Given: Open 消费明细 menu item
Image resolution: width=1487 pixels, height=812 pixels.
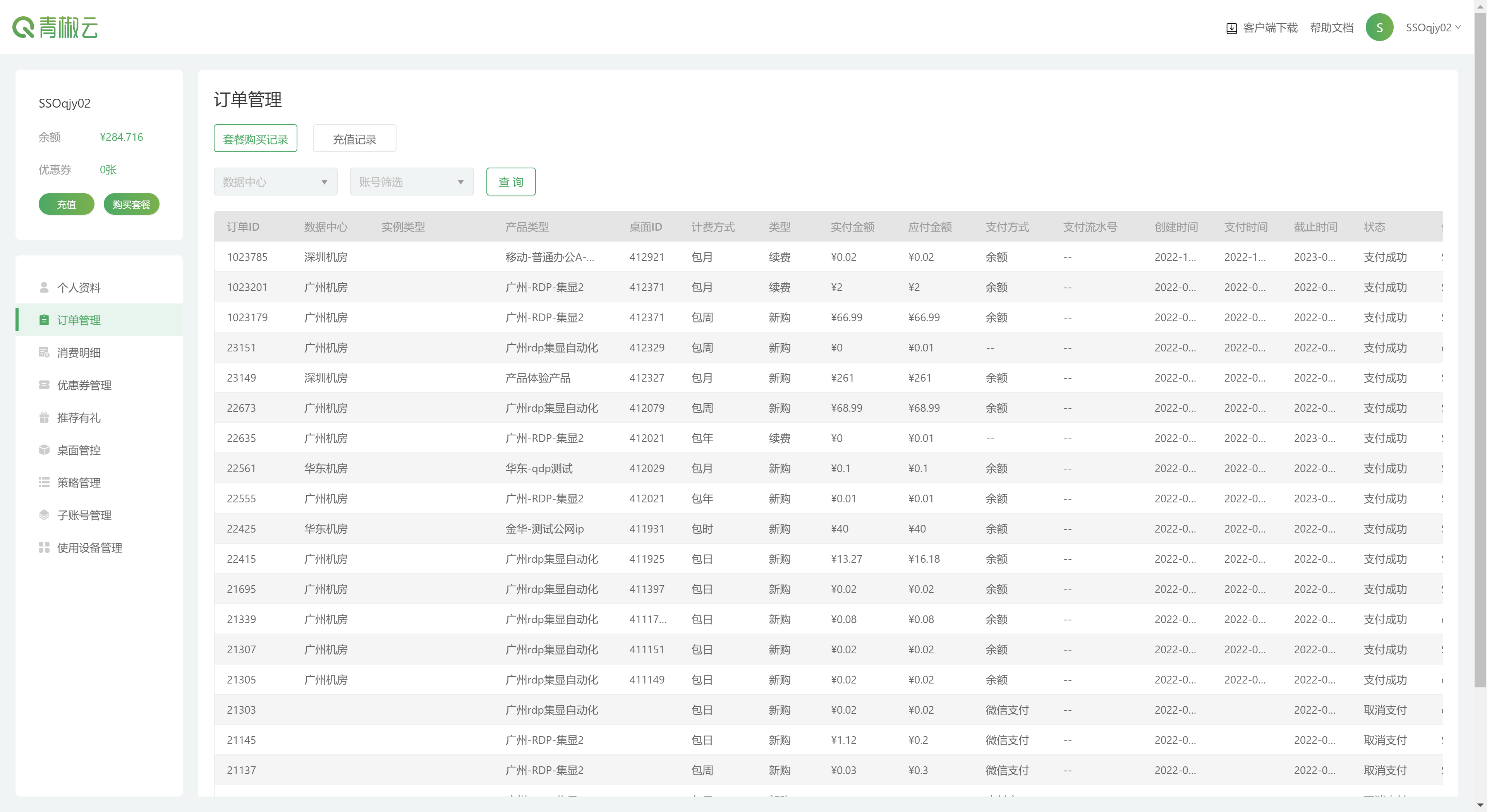Looking at the screenshot, I should [x=99, y=353].
